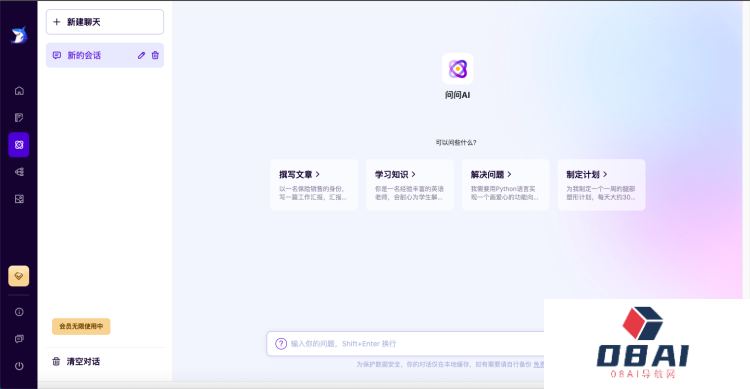Screen dimensions: 750x389
Task: Click the 问问AI logo icon
Action: 458,69
